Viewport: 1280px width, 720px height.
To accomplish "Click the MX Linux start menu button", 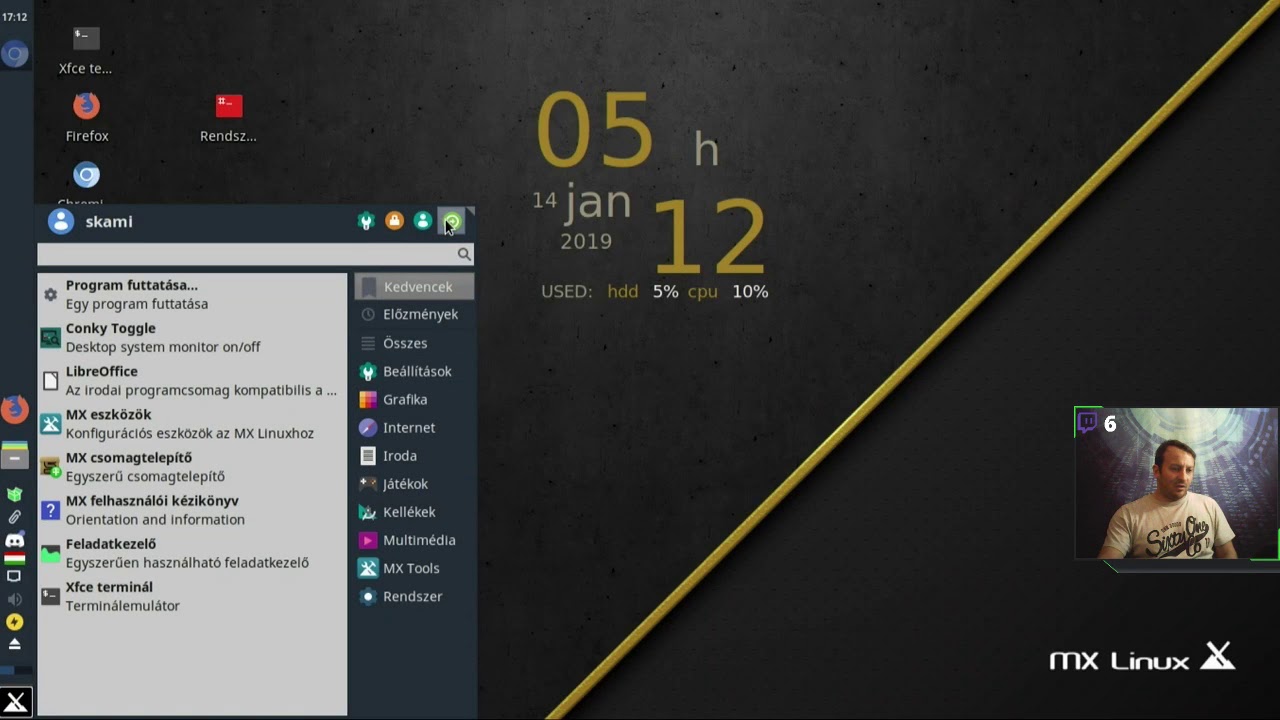I will 15,702.
